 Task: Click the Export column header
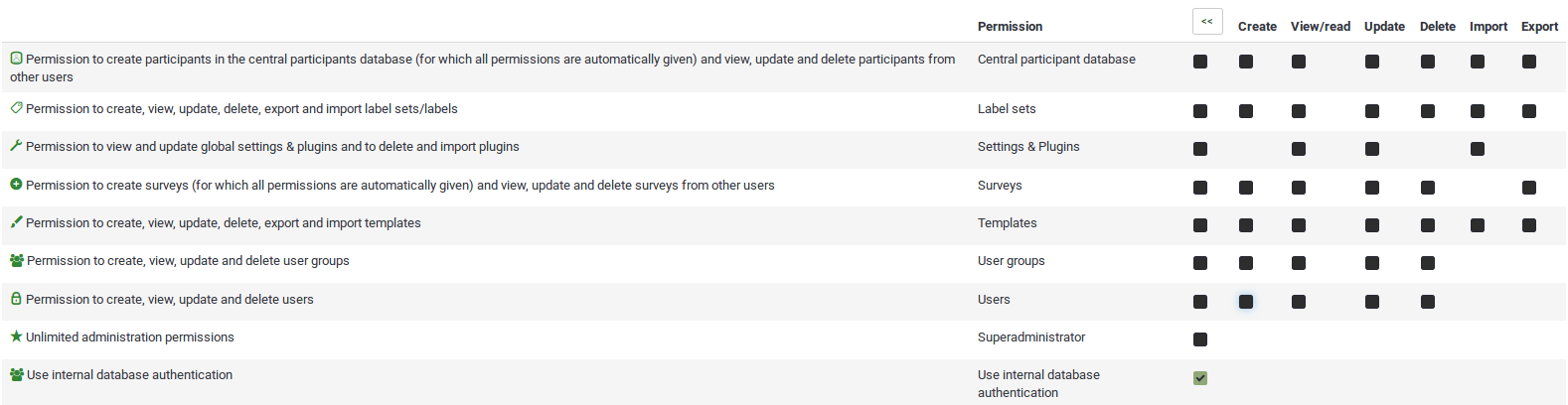point(1539,27)
